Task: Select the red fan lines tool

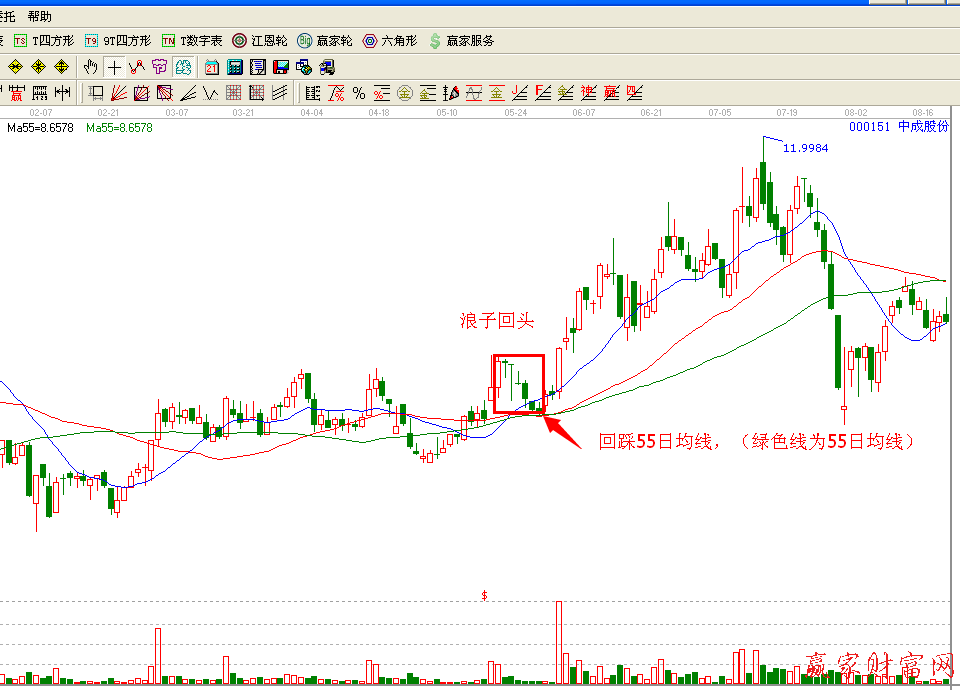Action: pos(119,93)
